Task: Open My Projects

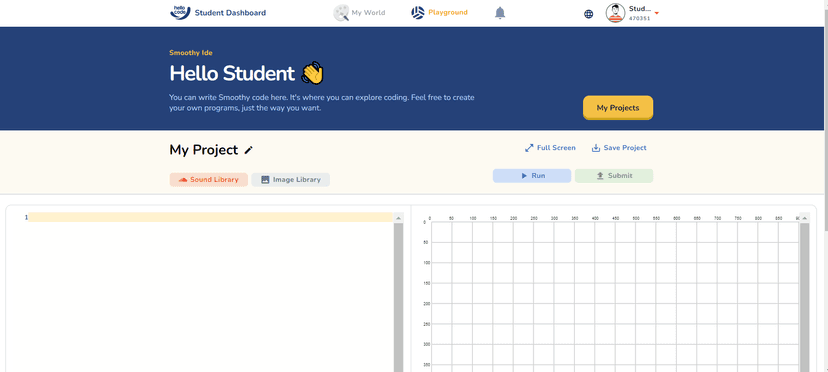Action: pyautogui.click(x=618, y=108)
